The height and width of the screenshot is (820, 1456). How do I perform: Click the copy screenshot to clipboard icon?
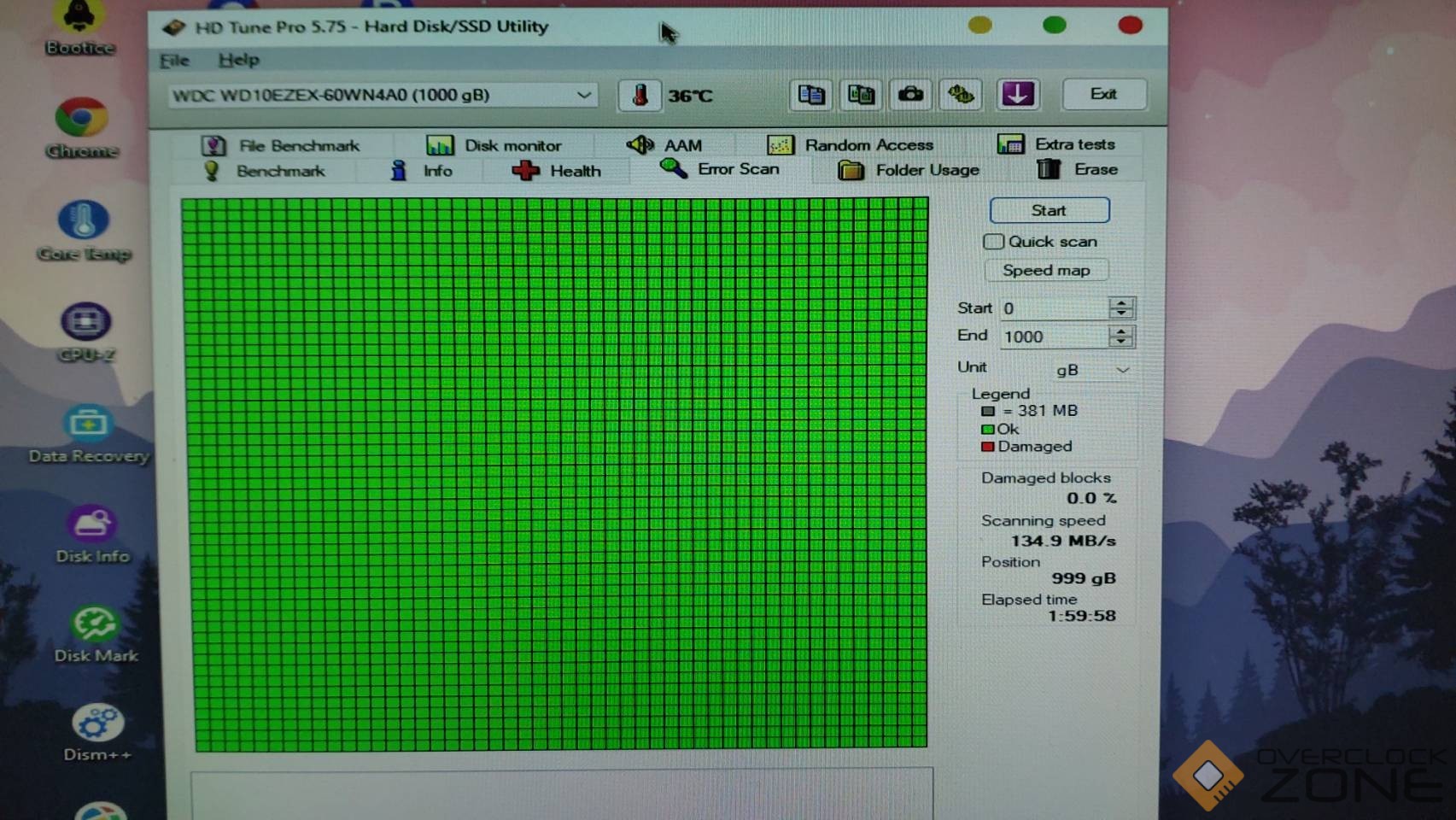[x=861, y=95]
